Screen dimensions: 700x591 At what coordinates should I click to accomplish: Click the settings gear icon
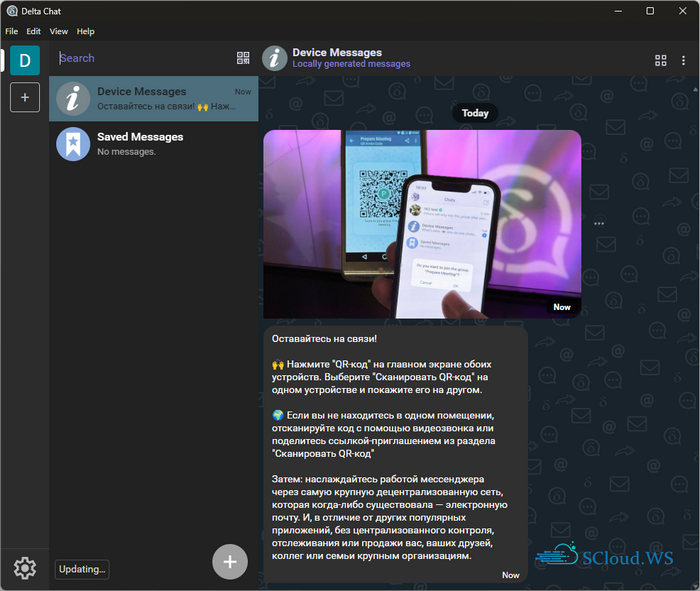25,568
